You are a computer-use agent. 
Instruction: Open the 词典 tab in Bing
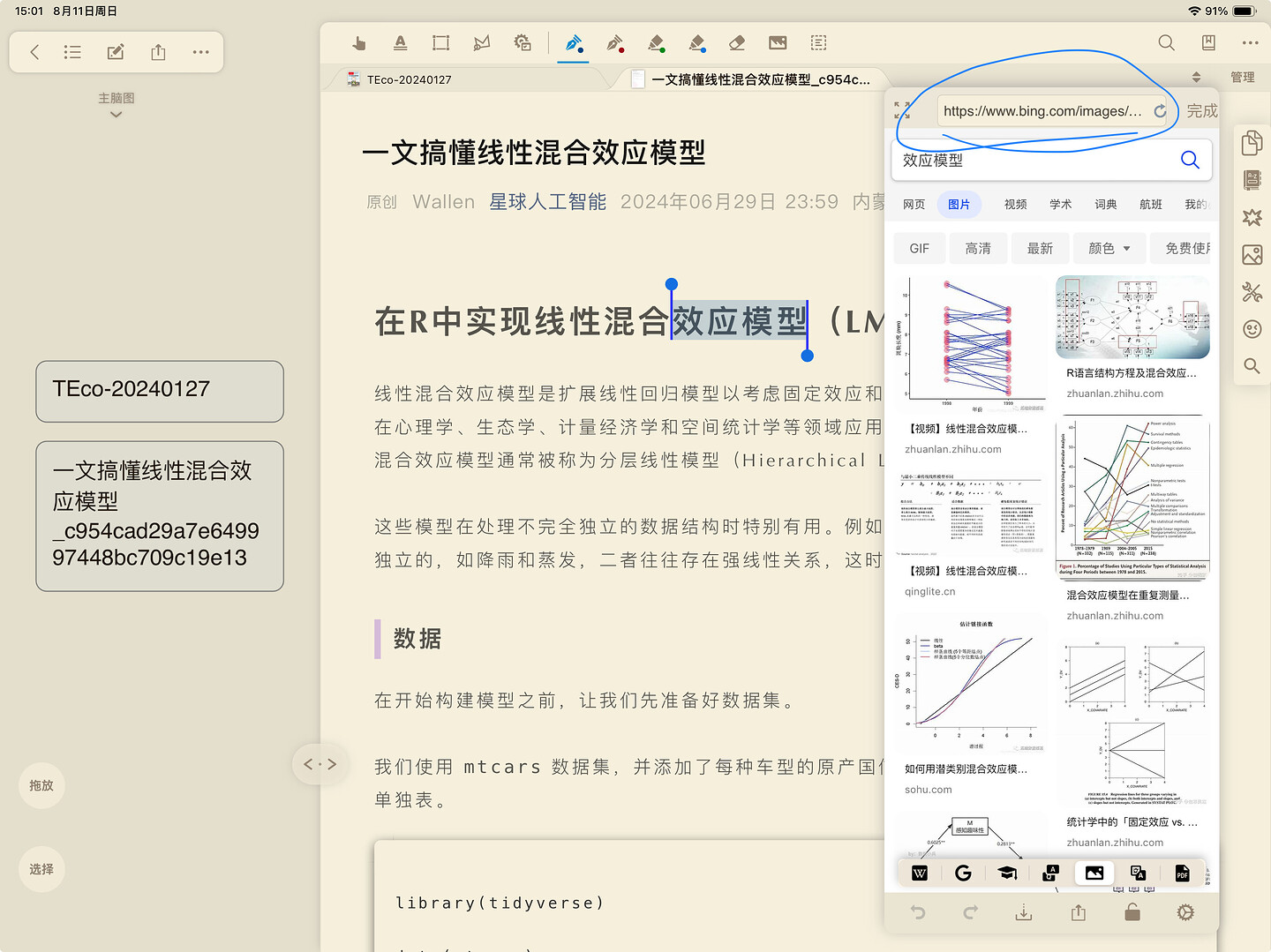click(1105, 205)
